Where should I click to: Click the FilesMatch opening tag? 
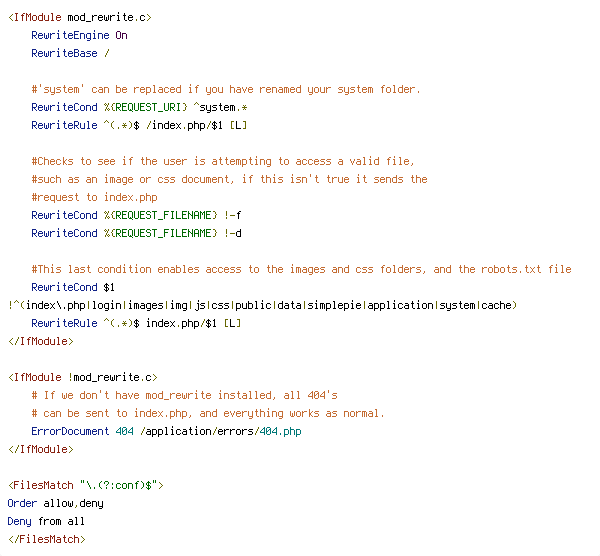pyautogui.click(x=86, y=485)
